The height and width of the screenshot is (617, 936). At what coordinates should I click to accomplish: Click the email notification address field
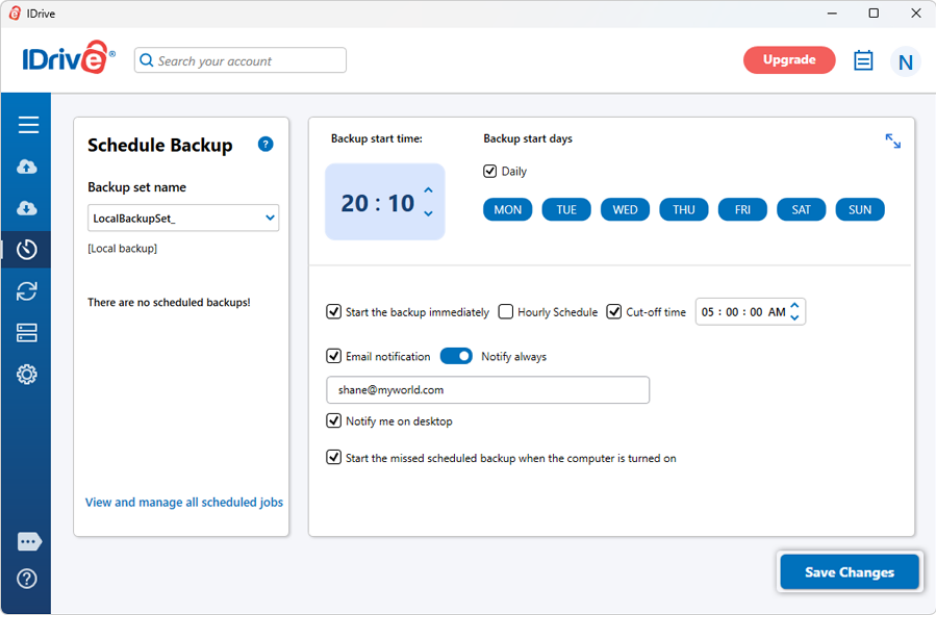click(x=488, y=390)
